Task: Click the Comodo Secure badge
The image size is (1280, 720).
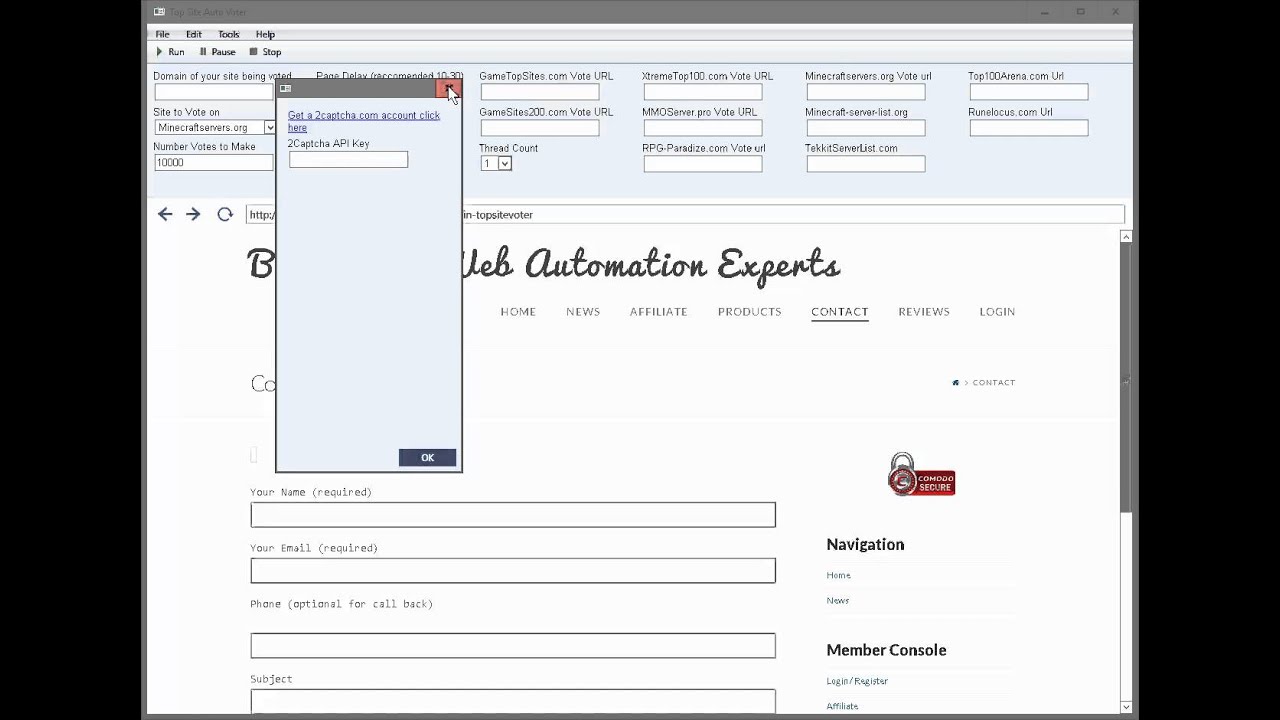Action: click(922, 475)
